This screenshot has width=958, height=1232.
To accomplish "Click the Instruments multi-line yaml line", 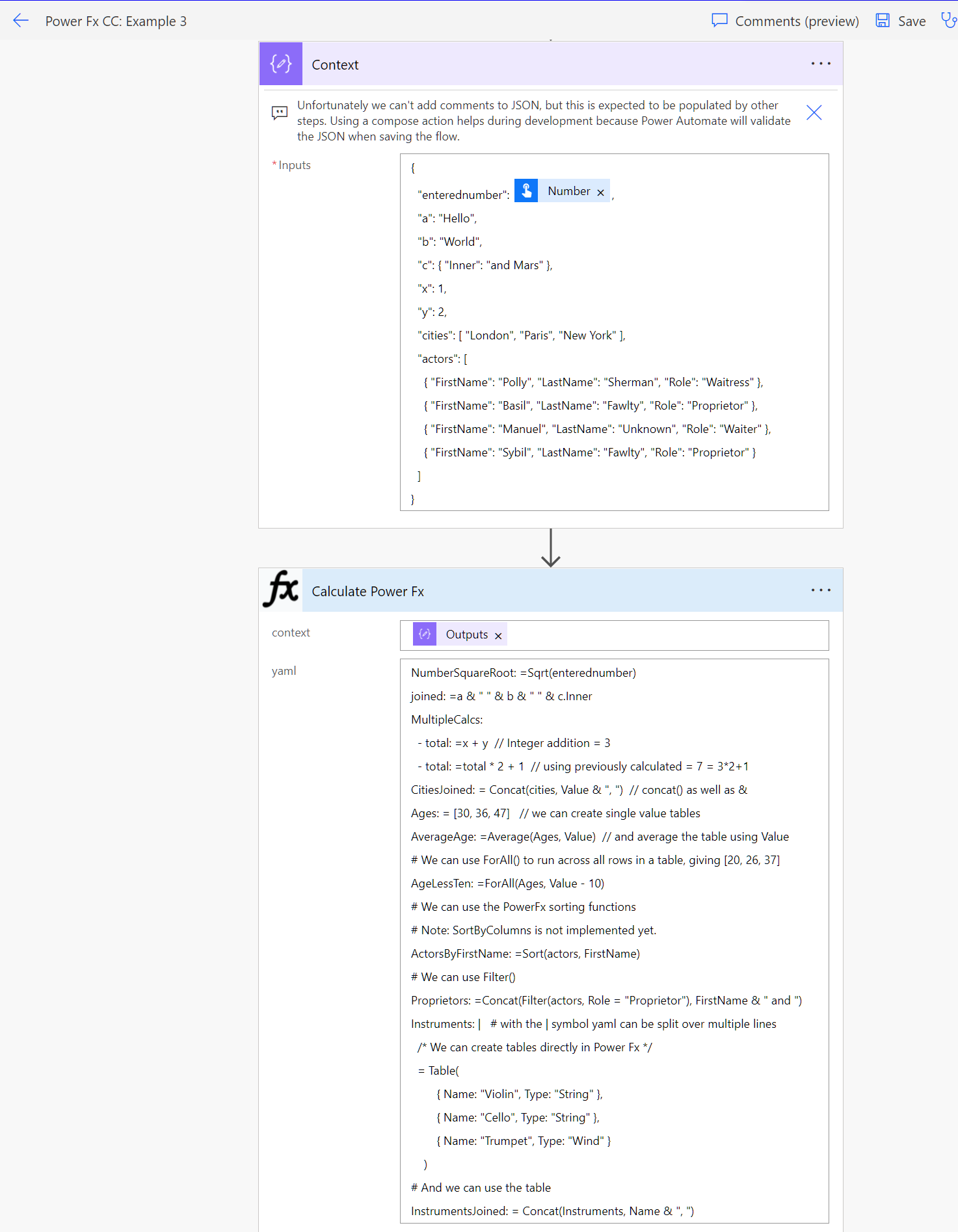I will click(594, 1024).
